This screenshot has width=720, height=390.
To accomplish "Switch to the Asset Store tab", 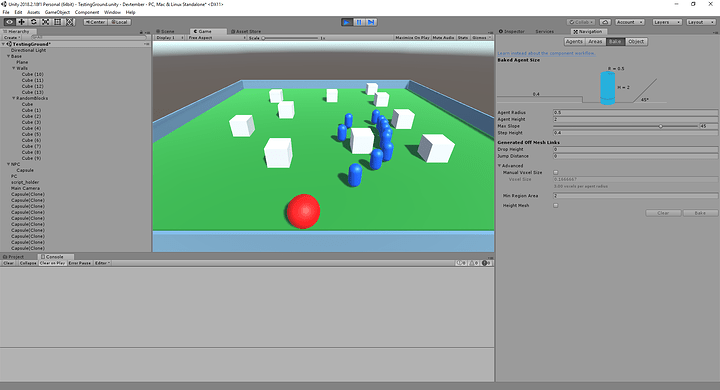I will click(246, 31).
